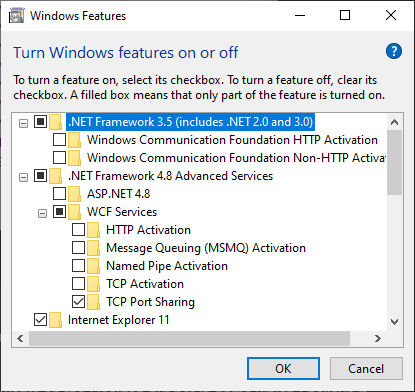
Task: Uncheck the TCP Port Sharing checkbox
Action: (x=78, y=302)
